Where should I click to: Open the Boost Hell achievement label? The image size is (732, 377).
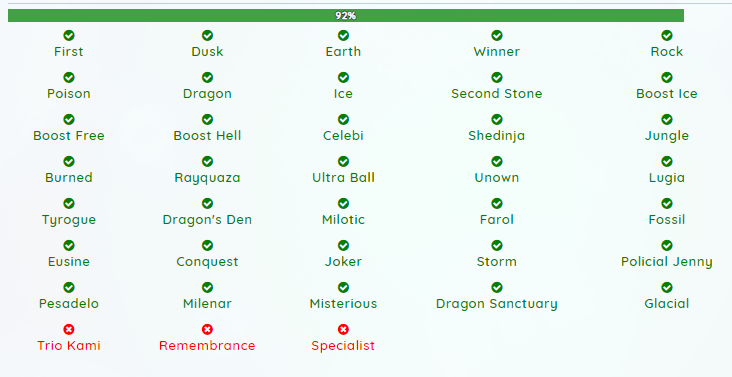point(207,136)
